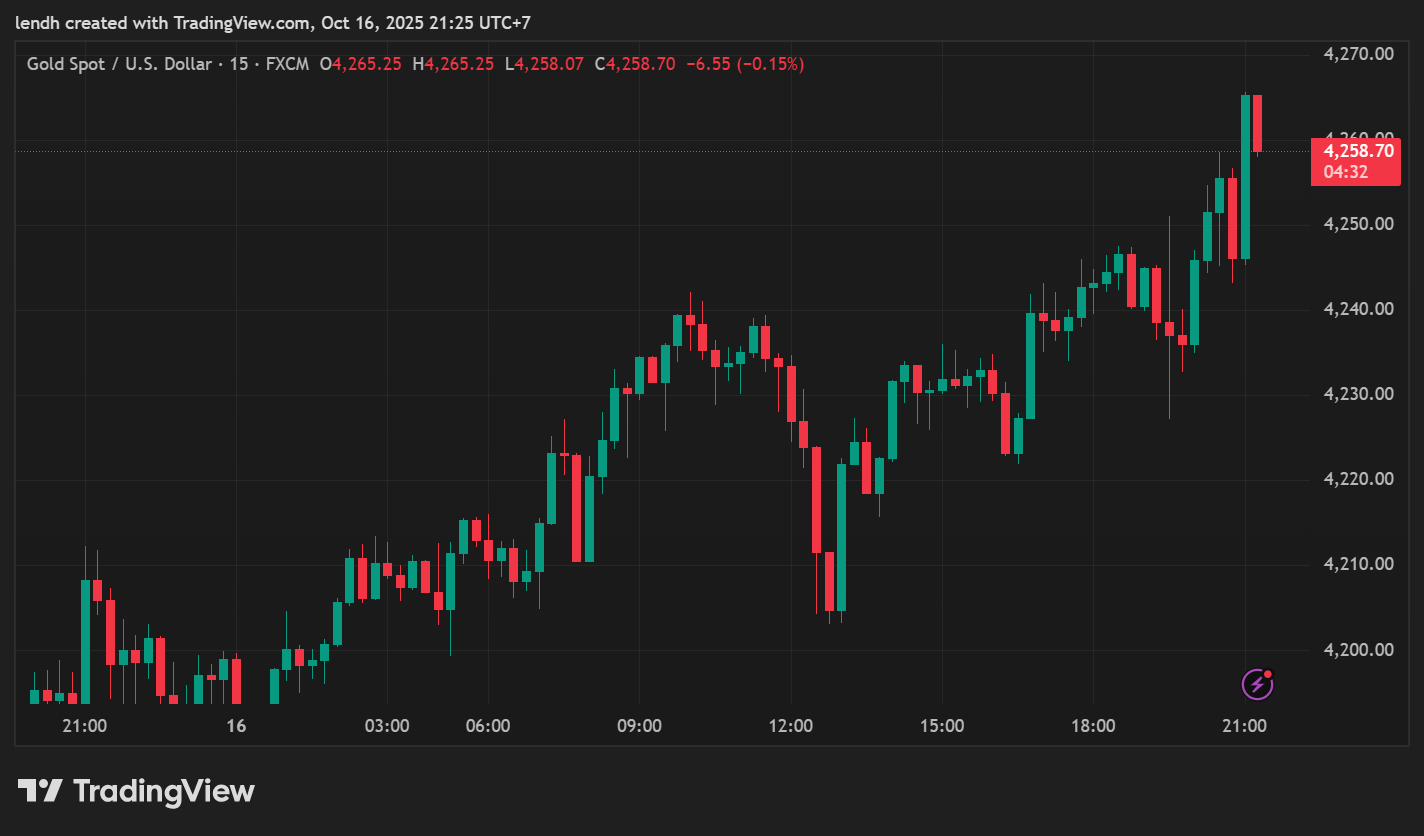Image resolution: width=1424 pixels, height=836 pixels.
Task: Click the 4,230.00 price axis label
Action: pyautogui.click(x=1358, y=394)
